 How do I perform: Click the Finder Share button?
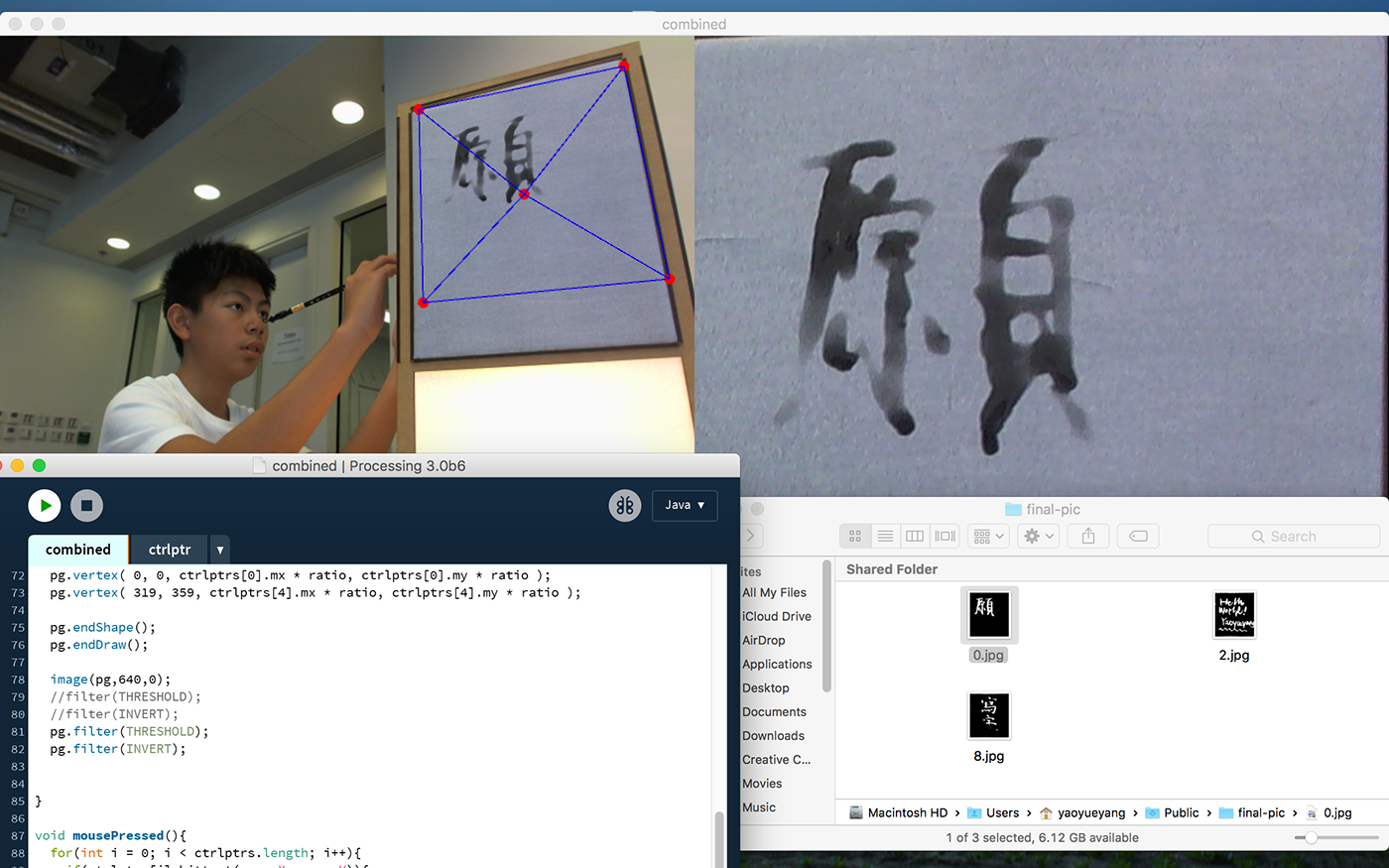click(1088, 536)
